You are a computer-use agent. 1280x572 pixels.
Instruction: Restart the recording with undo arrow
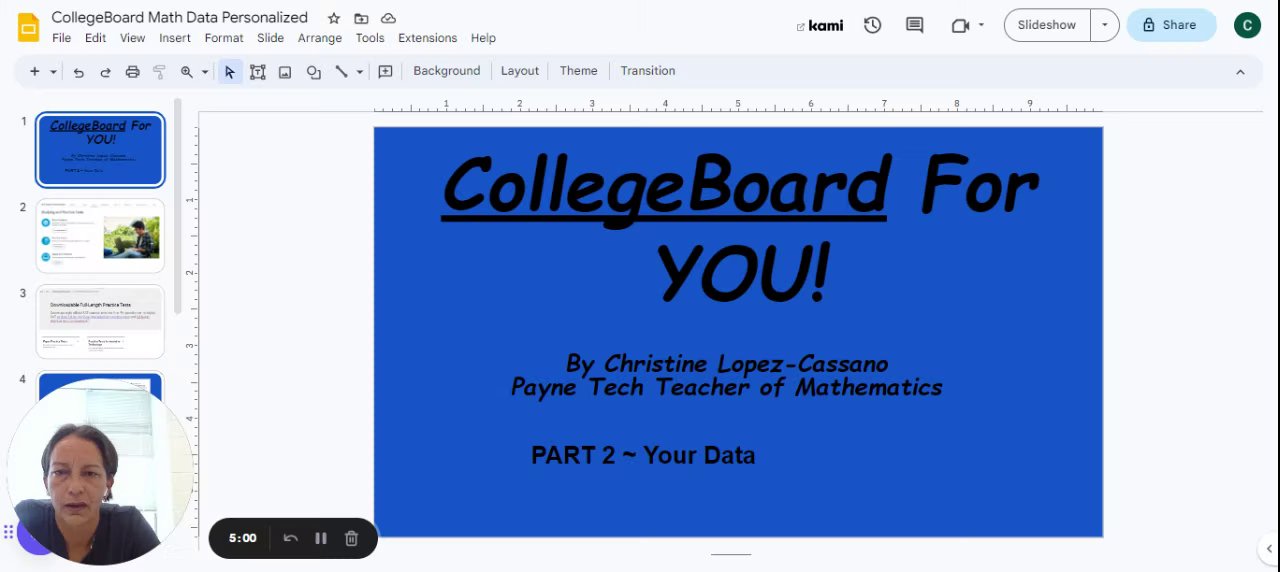(x=291, y=538)
